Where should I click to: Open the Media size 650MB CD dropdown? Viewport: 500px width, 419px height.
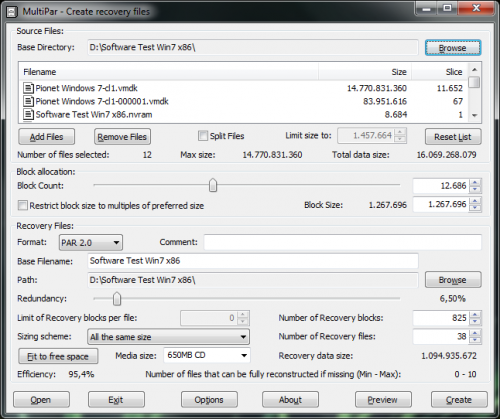coord(207,355)
